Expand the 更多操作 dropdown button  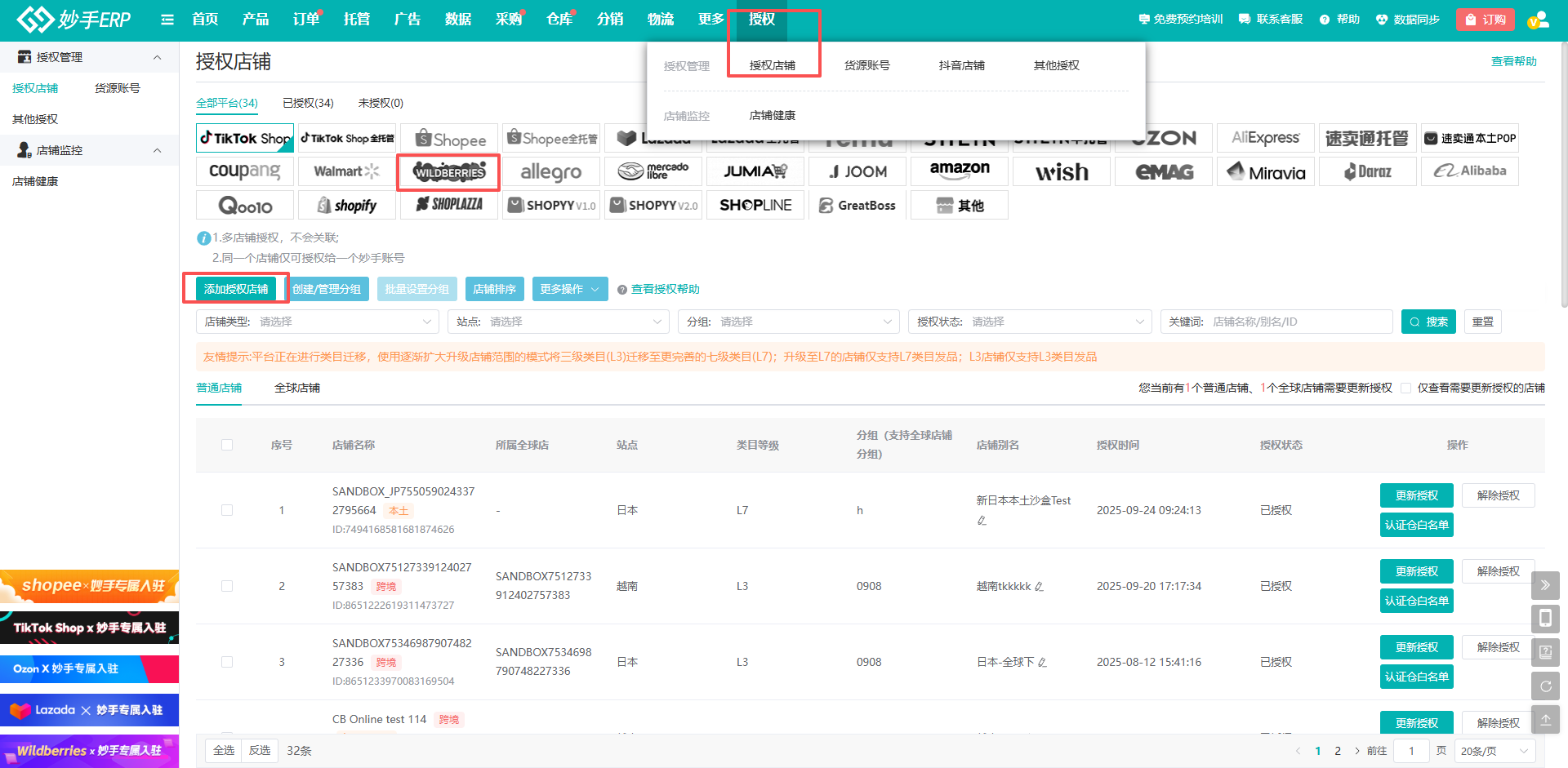[570, 289]
